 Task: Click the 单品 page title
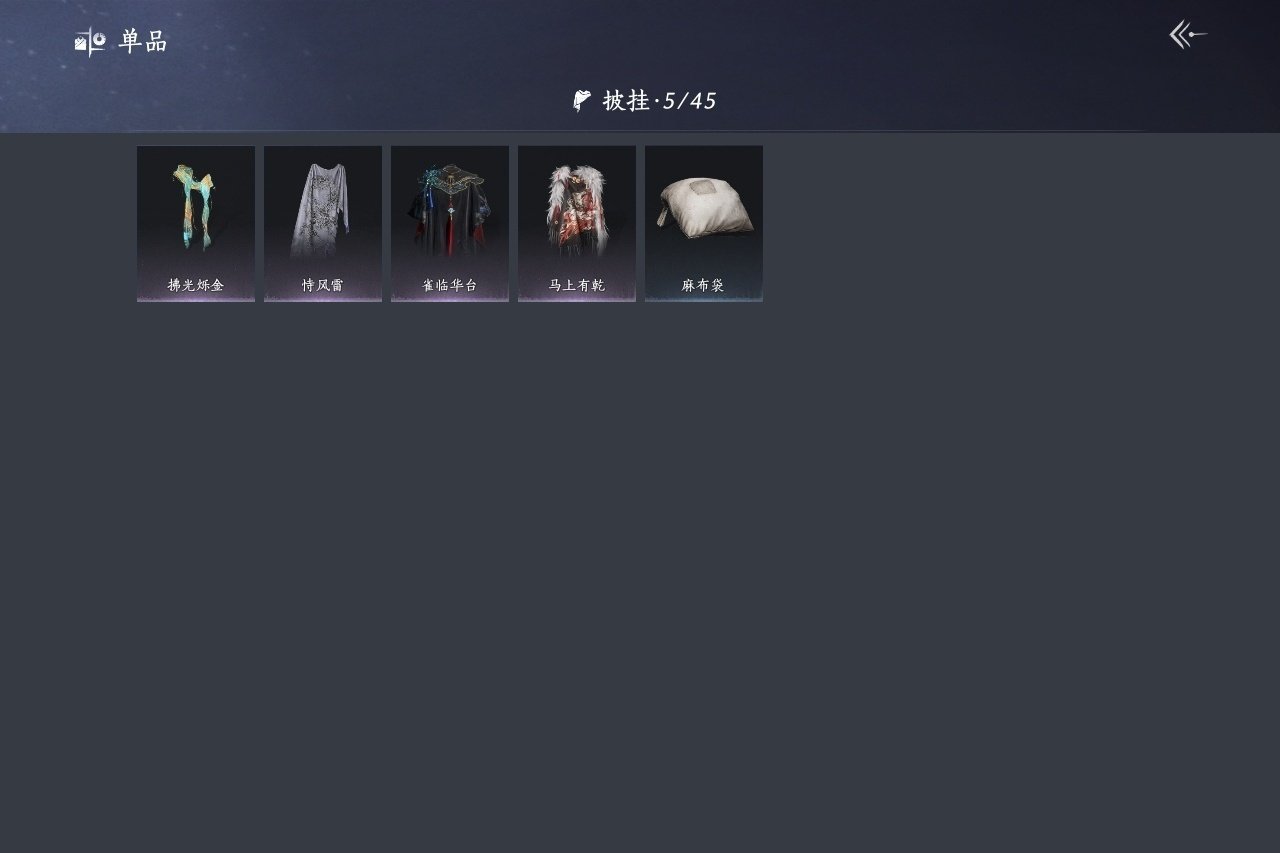(143, 41)
